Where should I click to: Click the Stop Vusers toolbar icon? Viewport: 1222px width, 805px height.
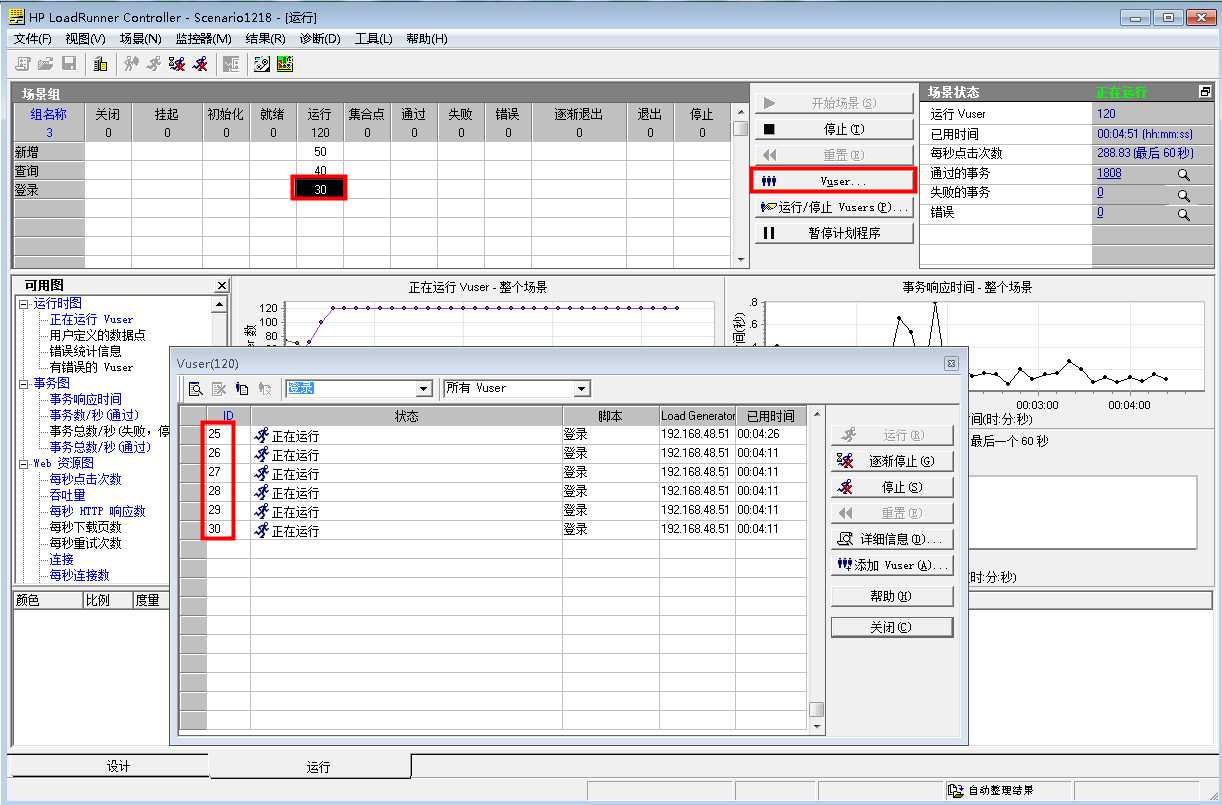pos(201,64)
